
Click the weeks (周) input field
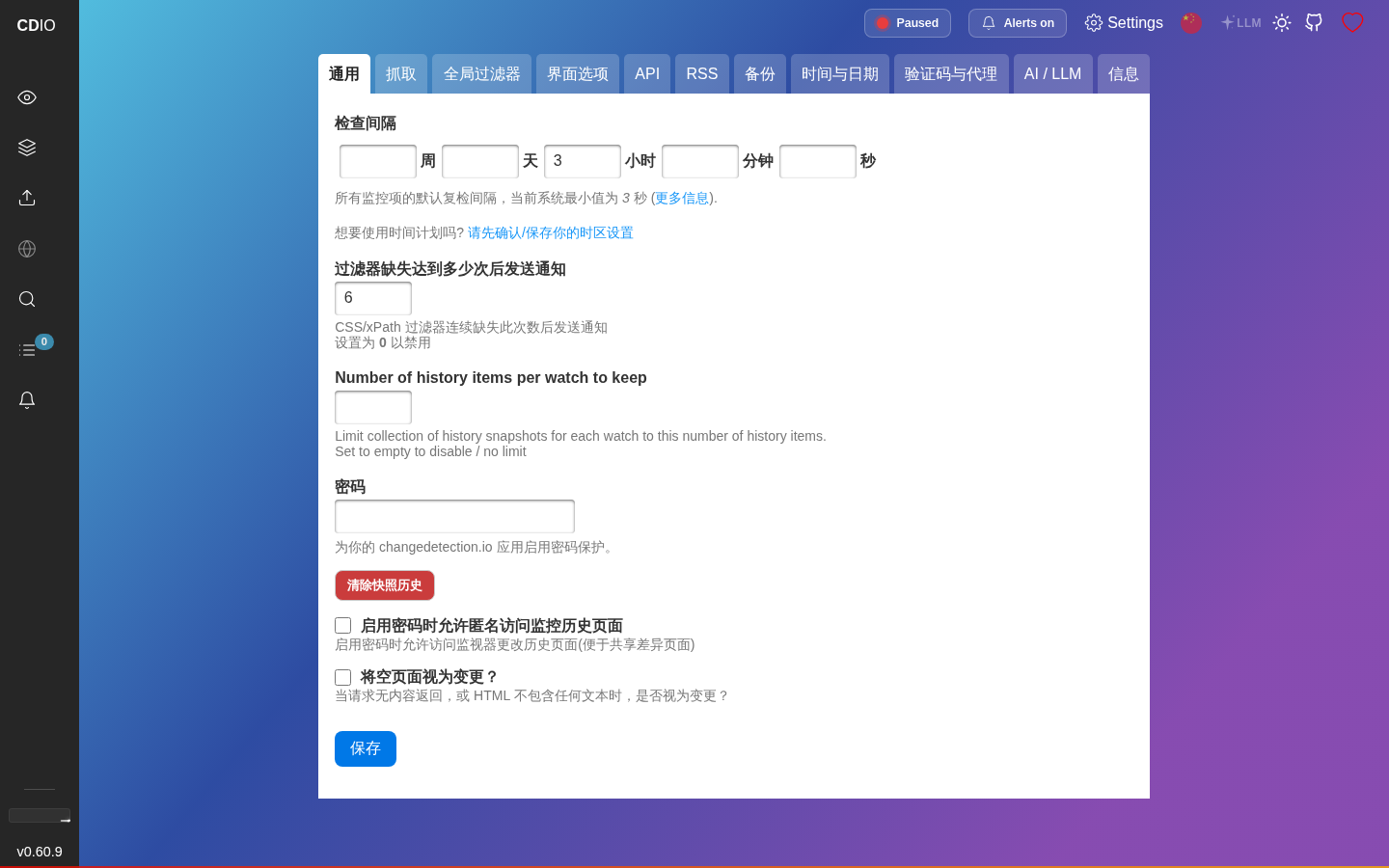pyautogui.click(x=378, y=161)
